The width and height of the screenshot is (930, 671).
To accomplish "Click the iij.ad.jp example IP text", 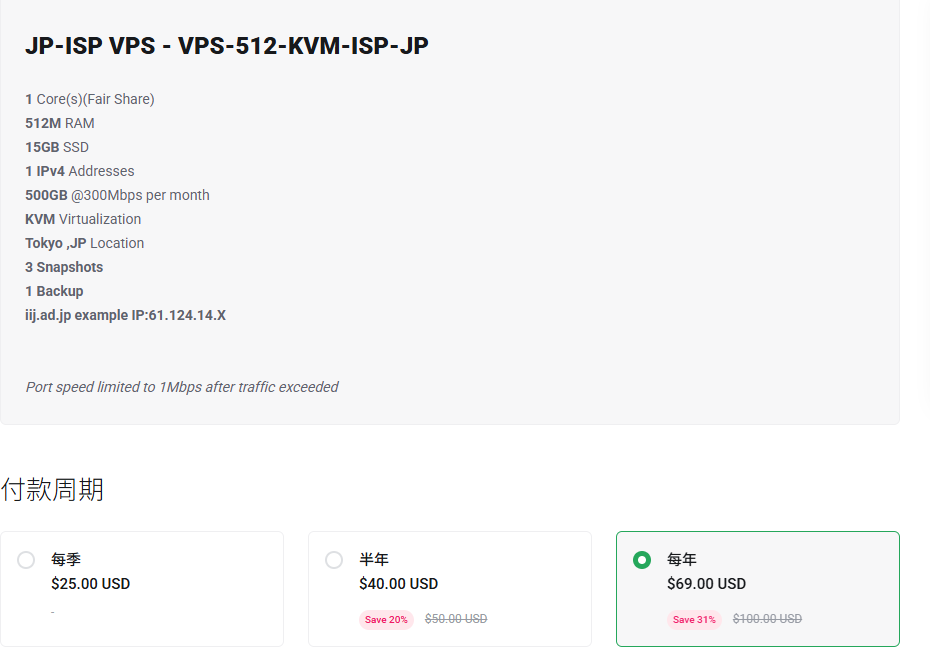I will [125, 315].
